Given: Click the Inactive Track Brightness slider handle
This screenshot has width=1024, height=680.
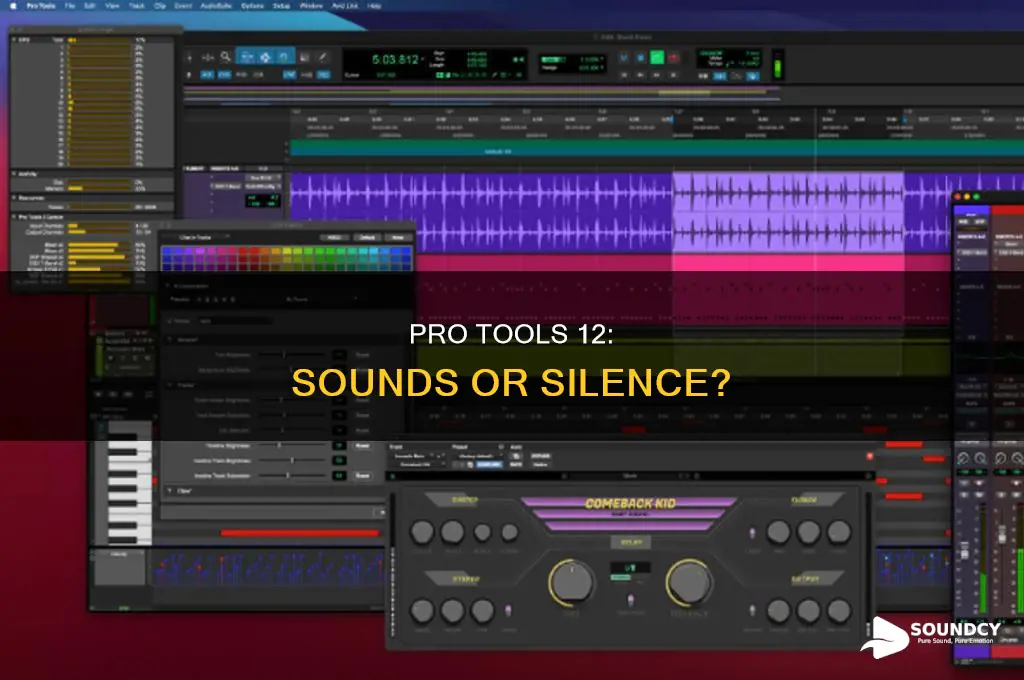Looking at the screenshot, I should click(292, 461).
